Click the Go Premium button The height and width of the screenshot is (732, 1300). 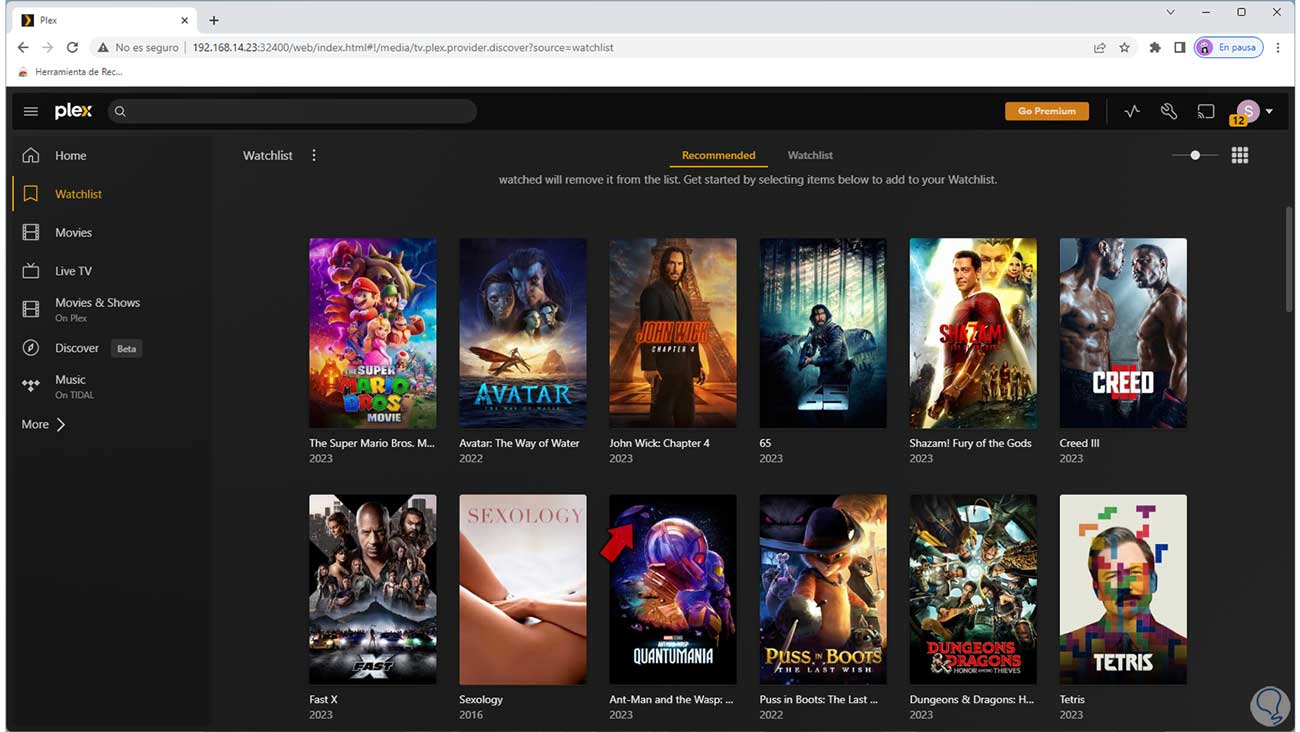pyautogui.click(x=1047, y=111)
